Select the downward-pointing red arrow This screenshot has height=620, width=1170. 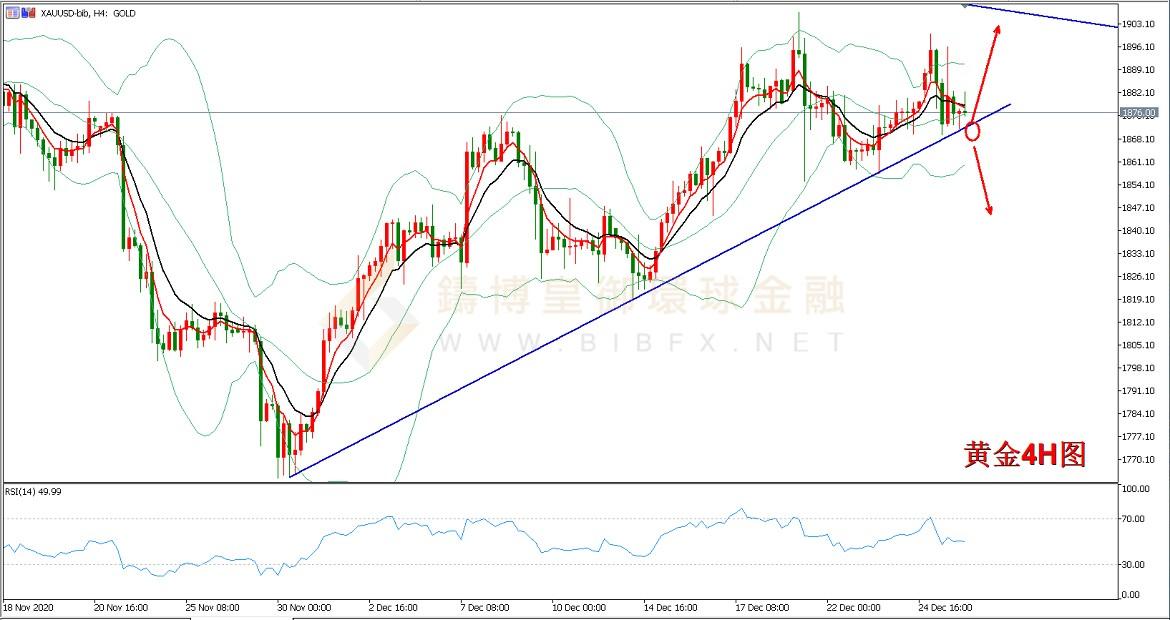[x=984, y=182]
